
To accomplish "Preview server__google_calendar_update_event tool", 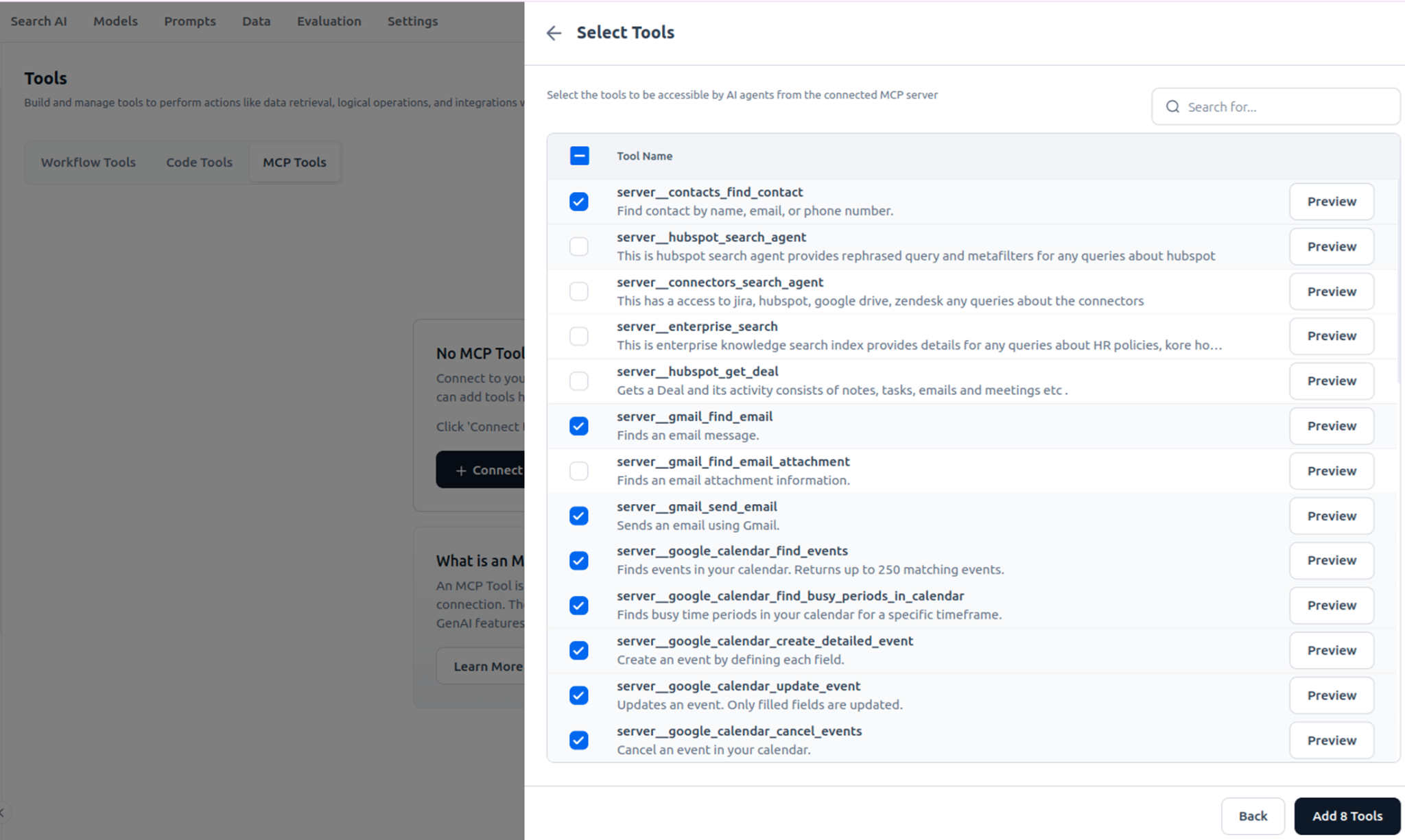I will tap(1331, 695).
